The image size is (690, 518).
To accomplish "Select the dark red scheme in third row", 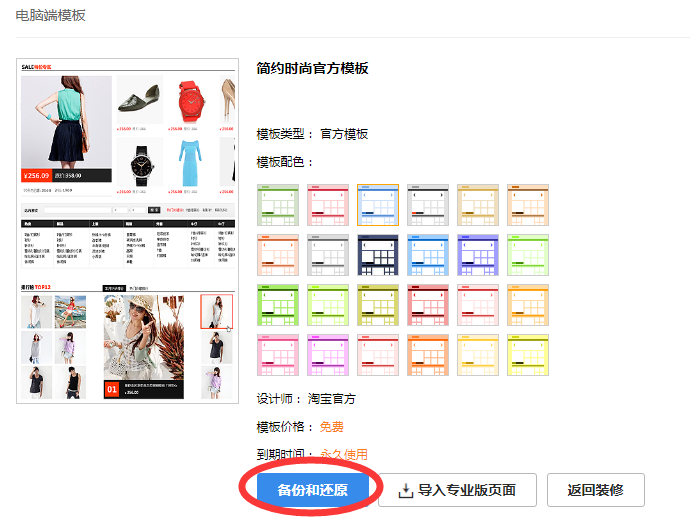I will click(x=428, y=305).
